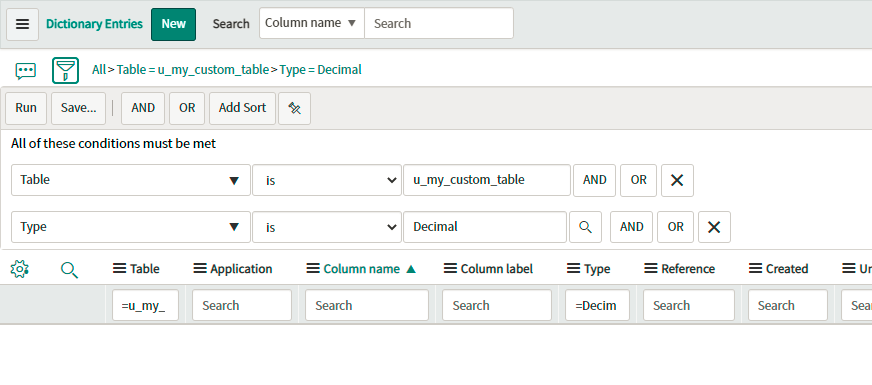Open the Type value lookup magnifier
Image resolution: width=872 pixels, height=385 pixels.
pyautogui.click(x=585, y=227)
